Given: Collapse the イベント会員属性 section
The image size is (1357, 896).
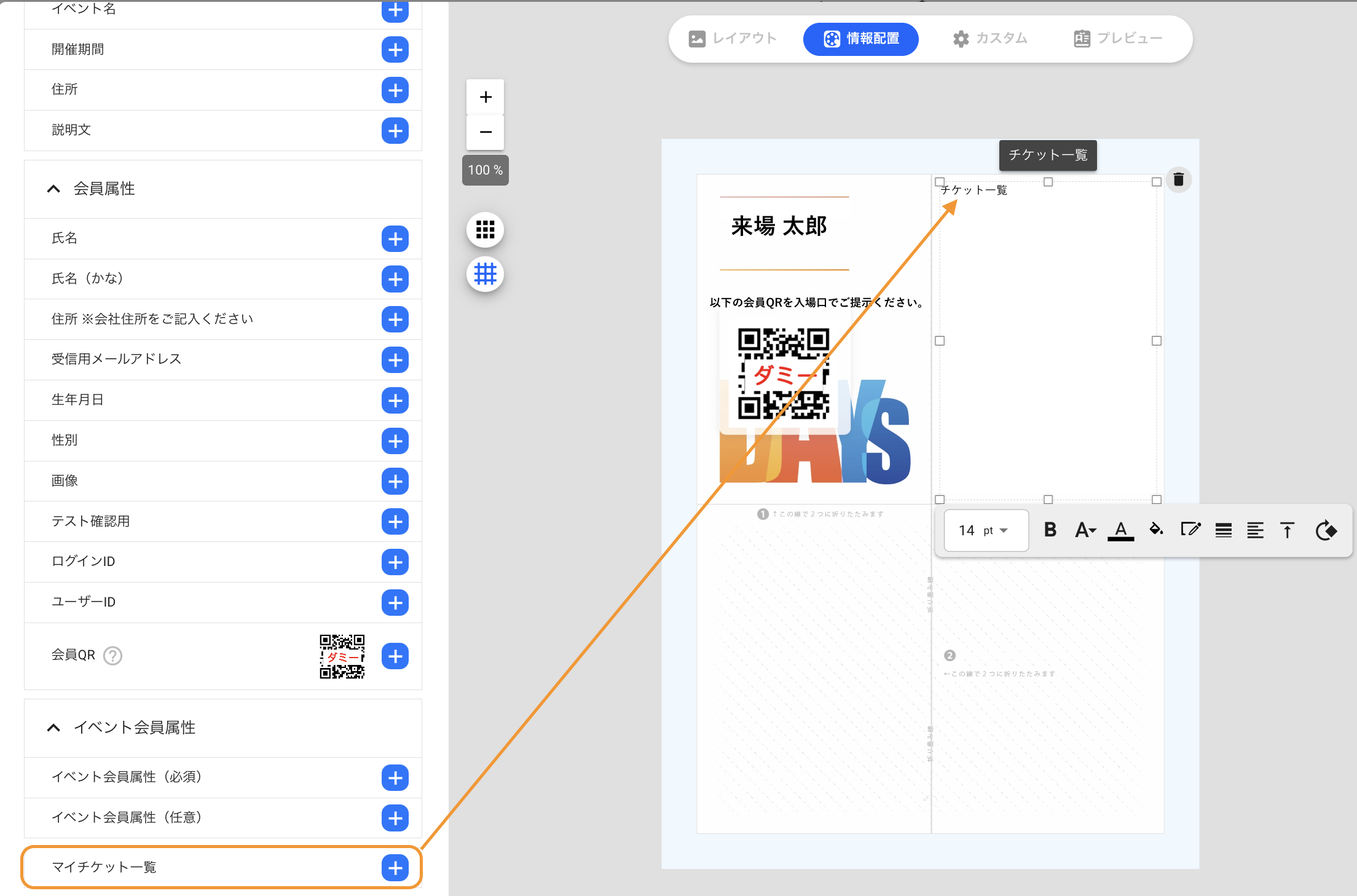Looking at the screenshot, I should click(54, 728).
